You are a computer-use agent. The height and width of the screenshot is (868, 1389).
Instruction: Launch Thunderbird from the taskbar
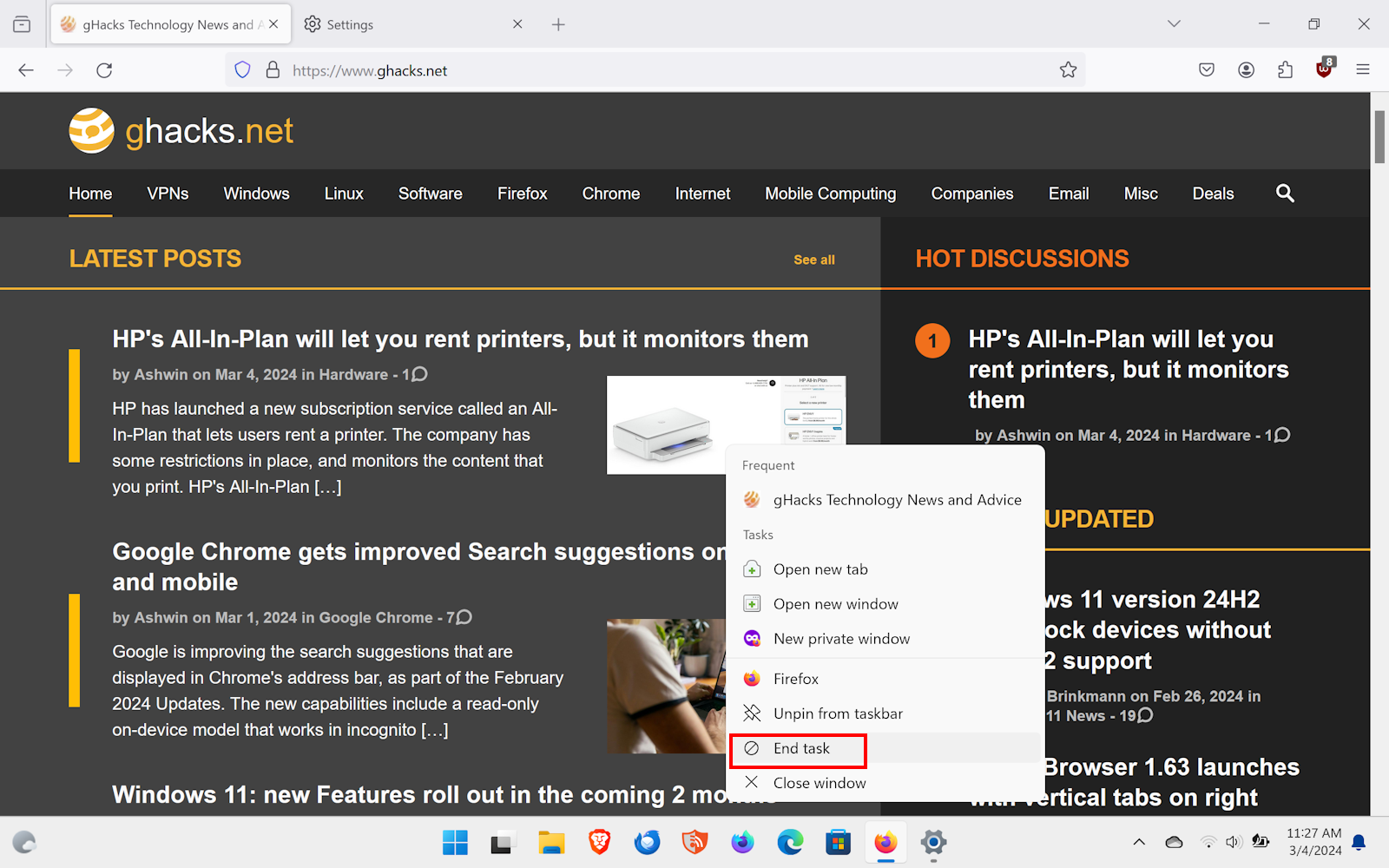(647, 842)
